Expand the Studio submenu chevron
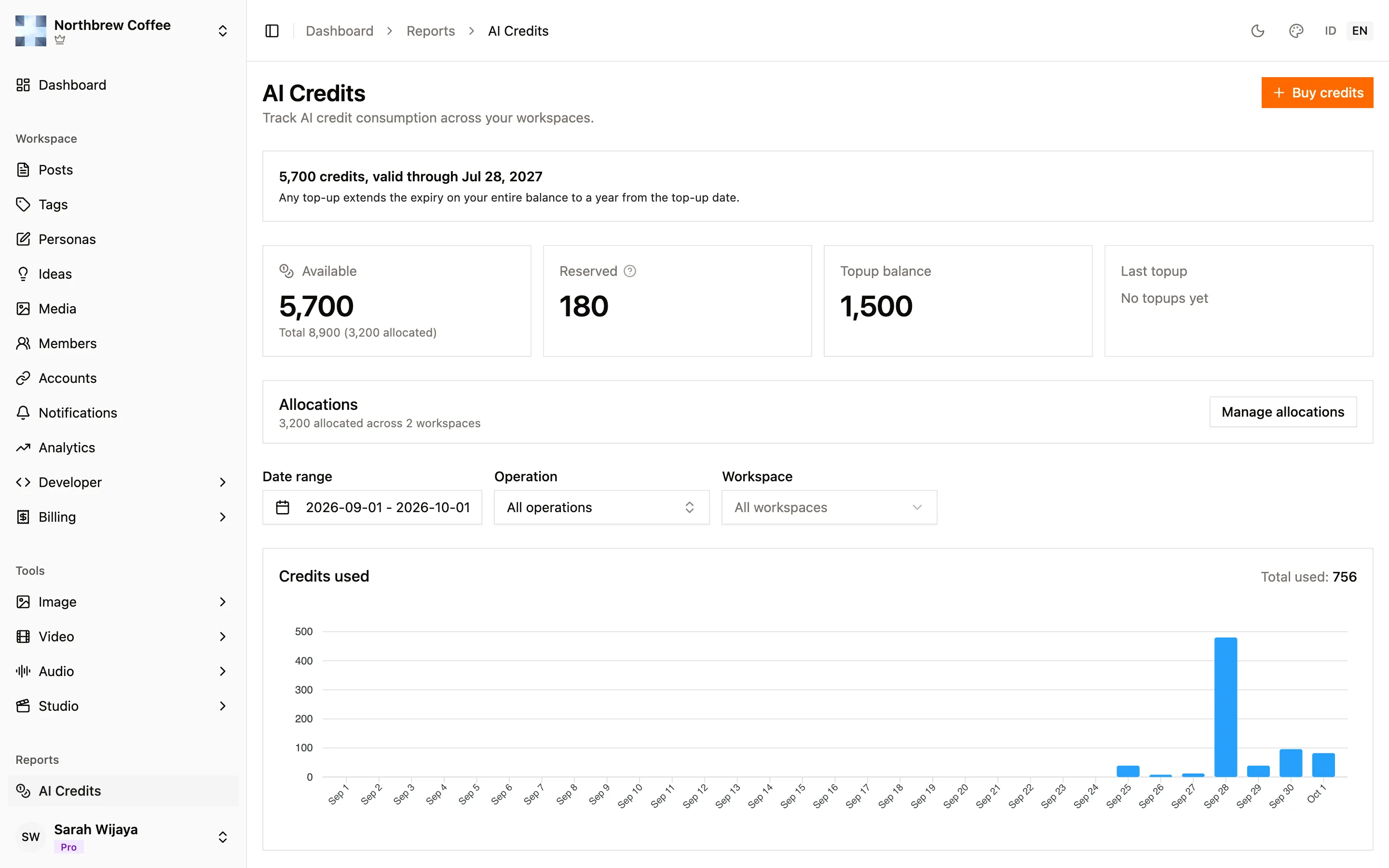Screen dimensions: 1389x868 (x=223, y=706)
